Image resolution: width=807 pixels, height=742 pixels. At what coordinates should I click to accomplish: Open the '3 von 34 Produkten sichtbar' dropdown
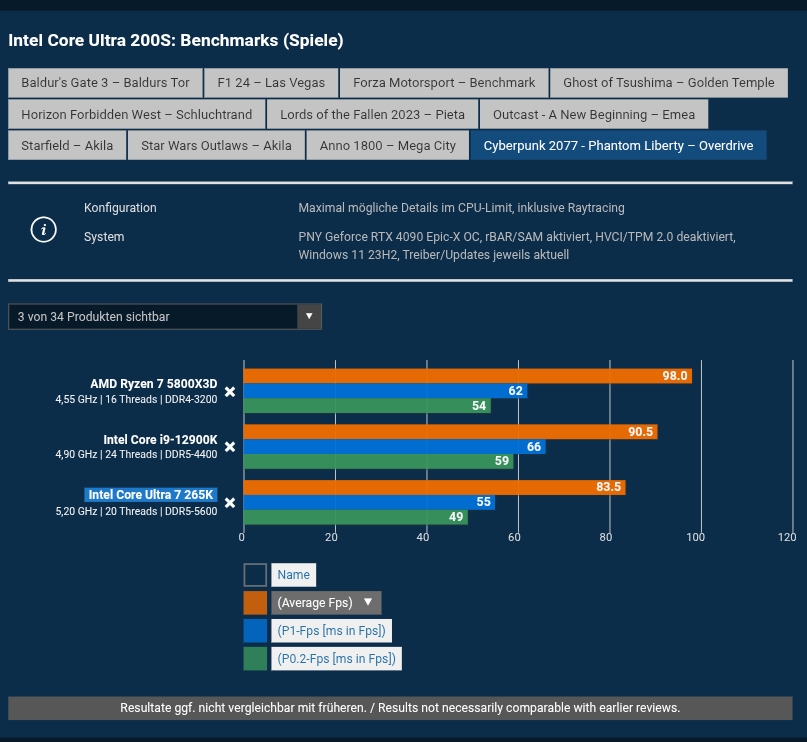(x=165, y=316)
